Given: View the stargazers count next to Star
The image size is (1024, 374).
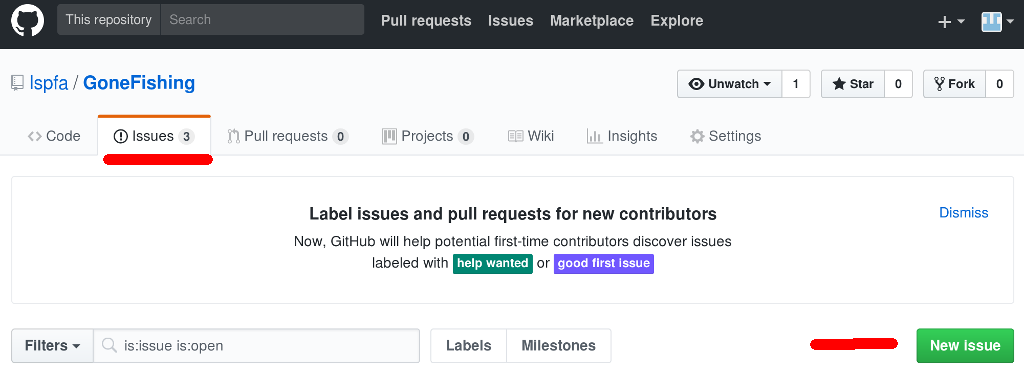Looking at the screenshot, I should (x=899, y=84).
